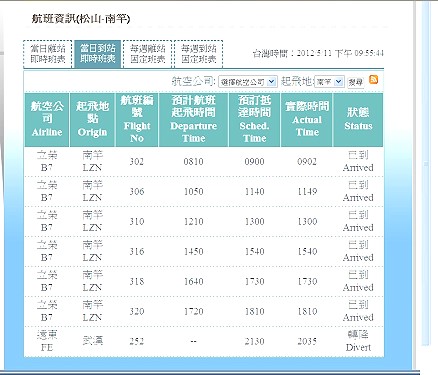Click the Origin column header

click(x=92, y=120)
